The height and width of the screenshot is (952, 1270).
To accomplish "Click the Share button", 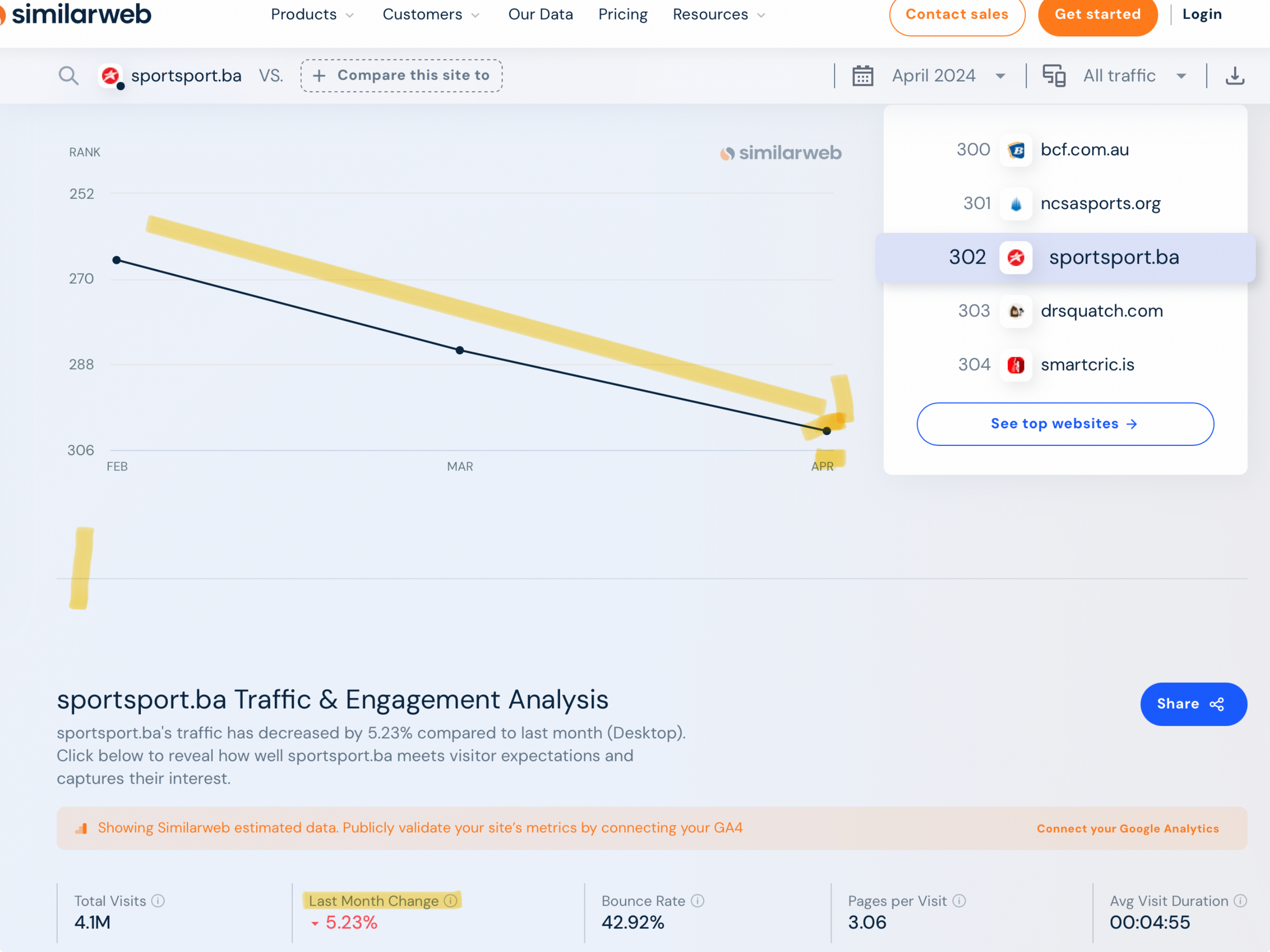I will 1193,704.
